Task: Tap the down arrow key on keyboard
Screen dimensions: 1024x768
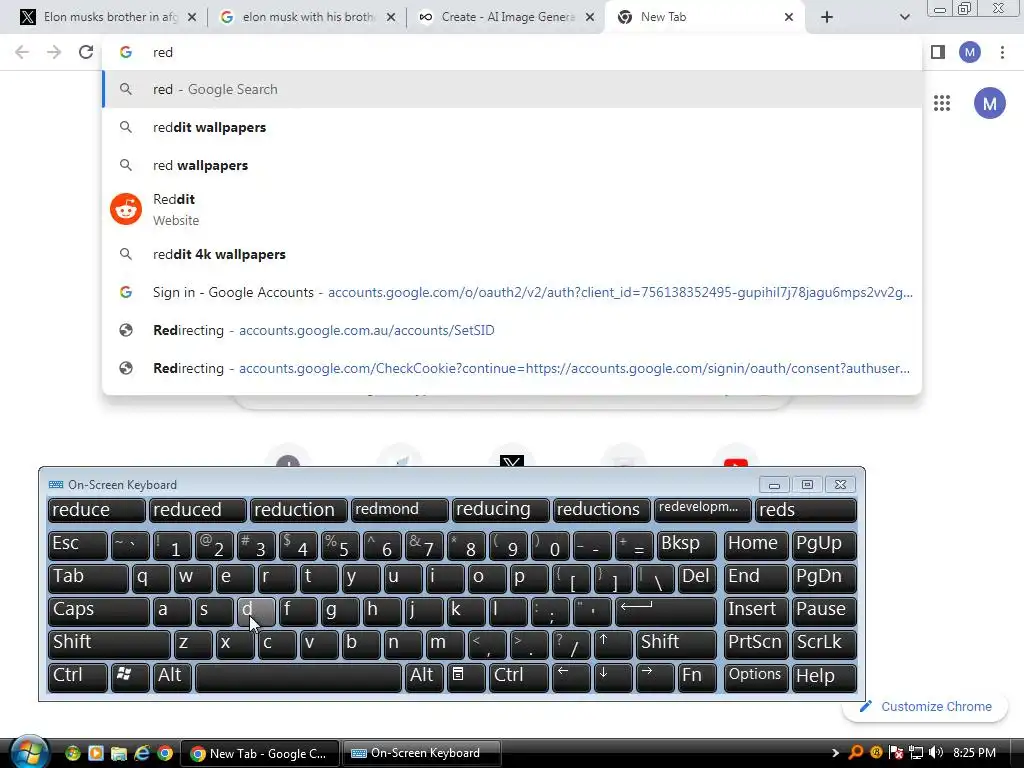Action: (613, 677)
